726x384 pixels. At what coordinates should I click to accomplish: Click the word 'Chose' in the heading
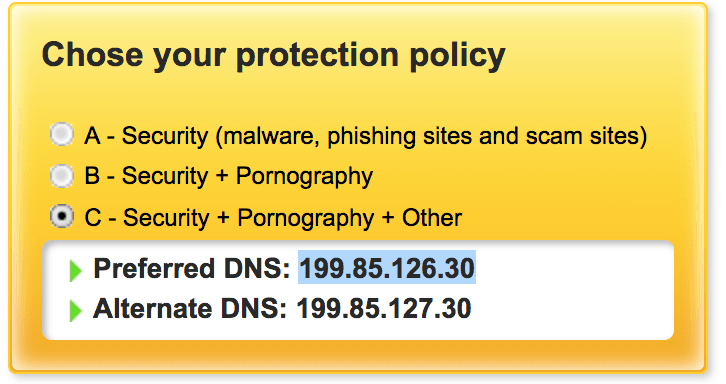point(93,55)
